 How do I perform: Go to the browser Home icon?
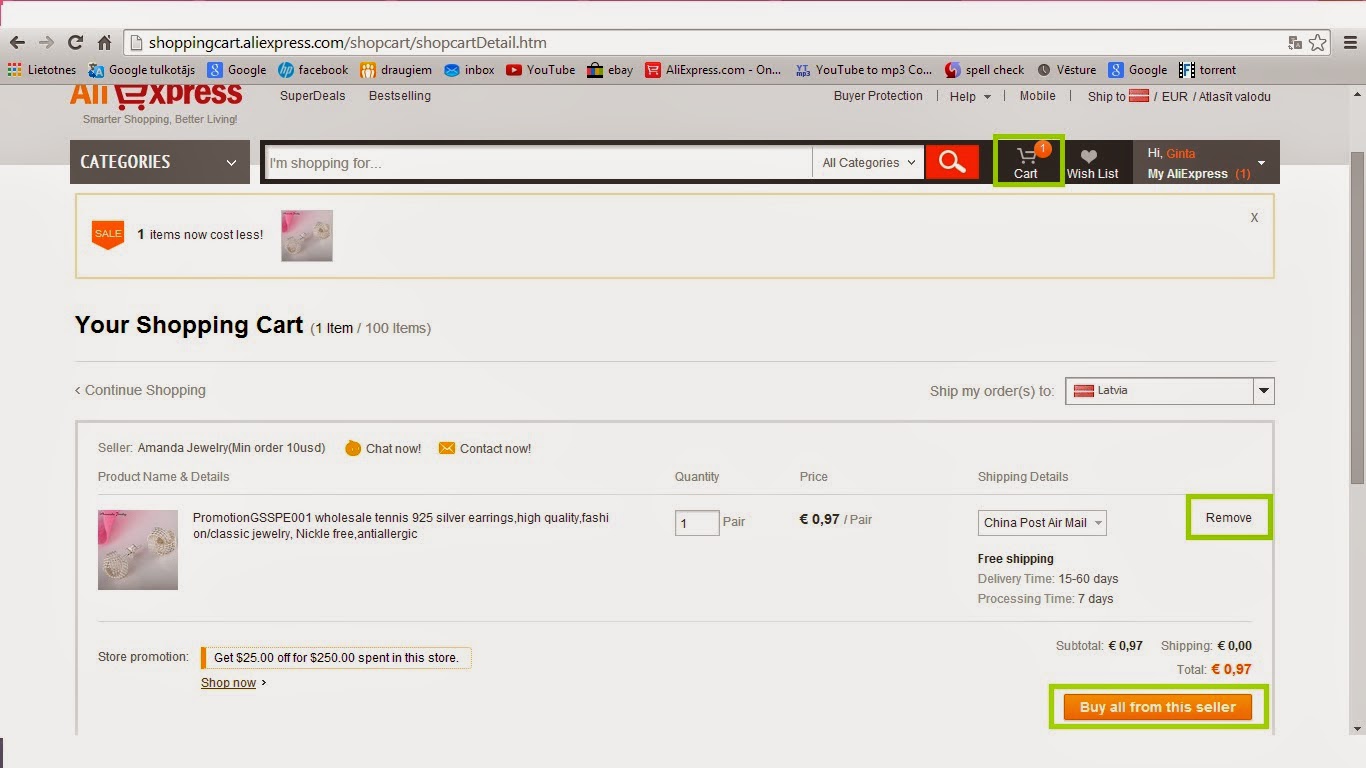[x=104, y=43]
